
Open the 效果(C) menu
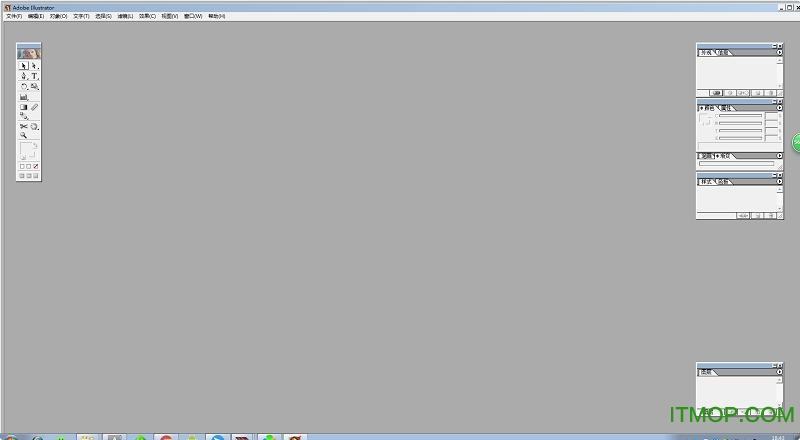point(147,16)
